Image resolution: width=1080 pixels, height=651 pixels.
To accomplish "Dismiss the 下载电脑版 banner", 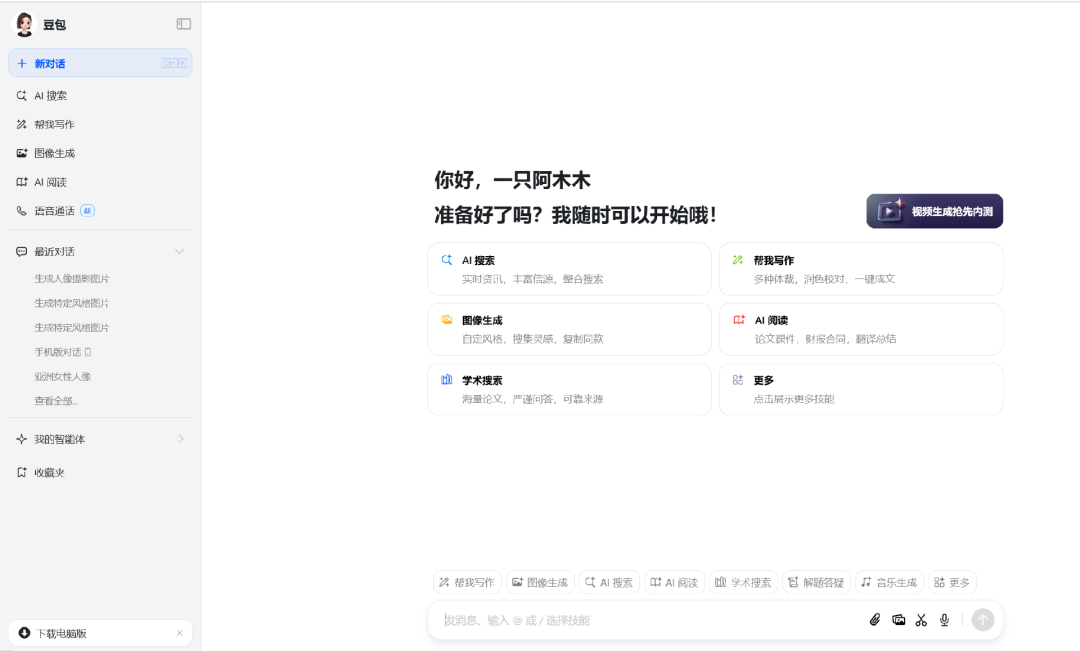I will coord(179,633).
